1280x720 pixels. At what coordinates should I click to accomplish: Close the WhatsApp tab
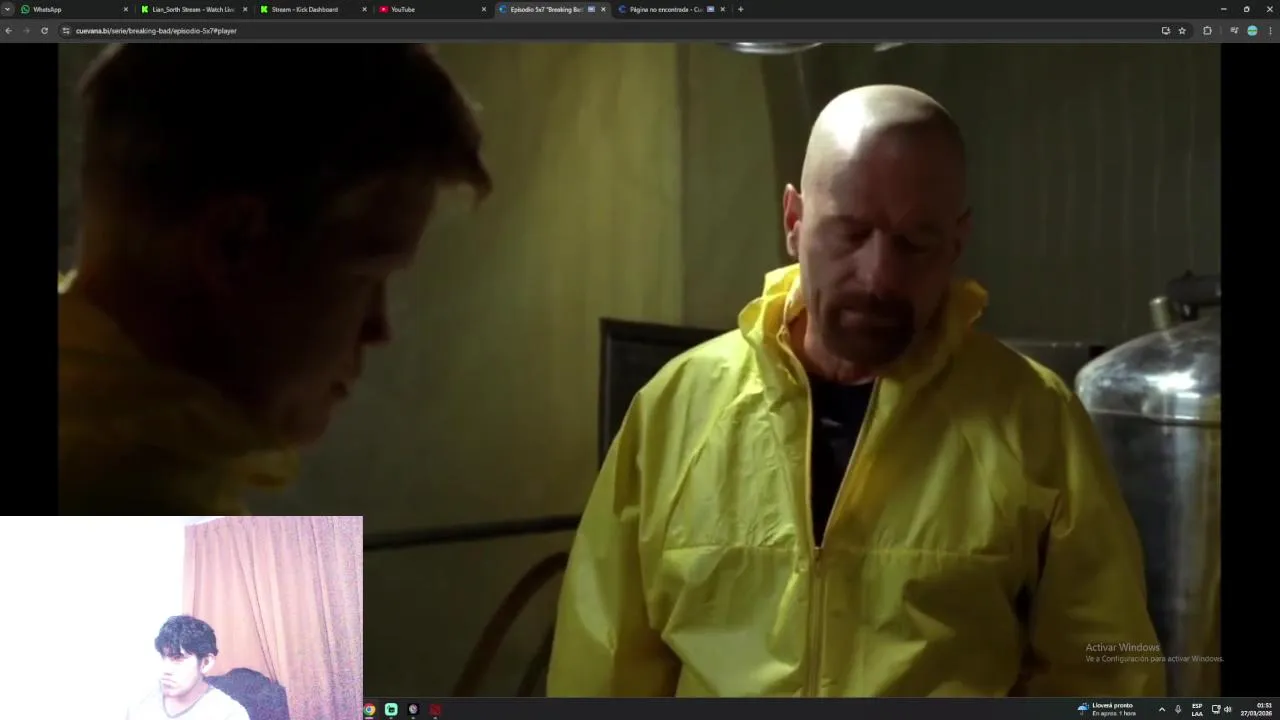pyautogui.click(x=125, y=9)
